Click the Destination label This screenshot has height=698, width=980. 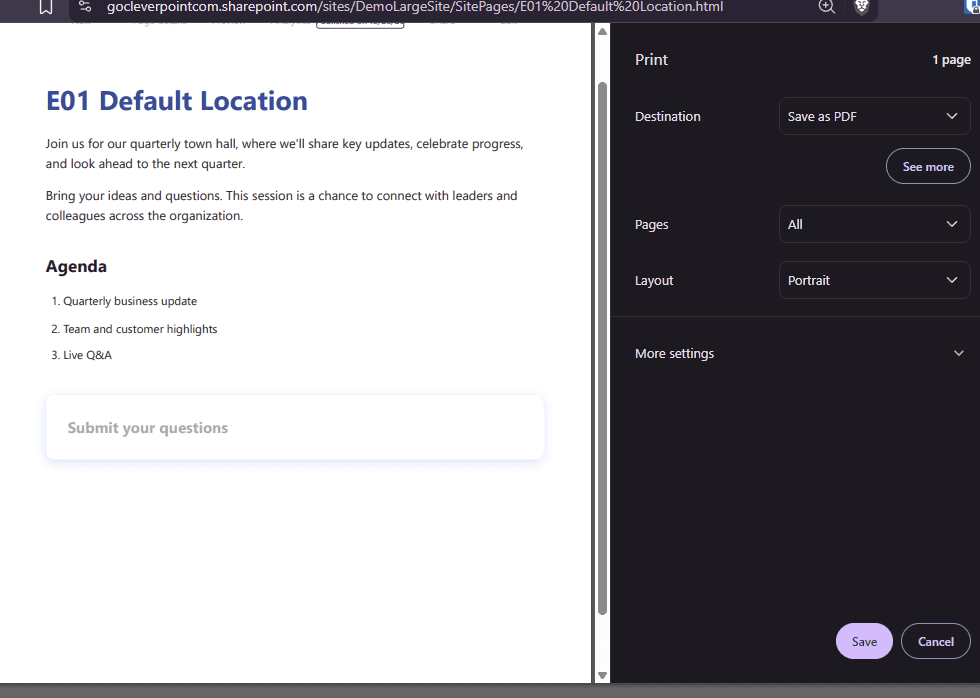pyautogui.click(x=668, y=117)
